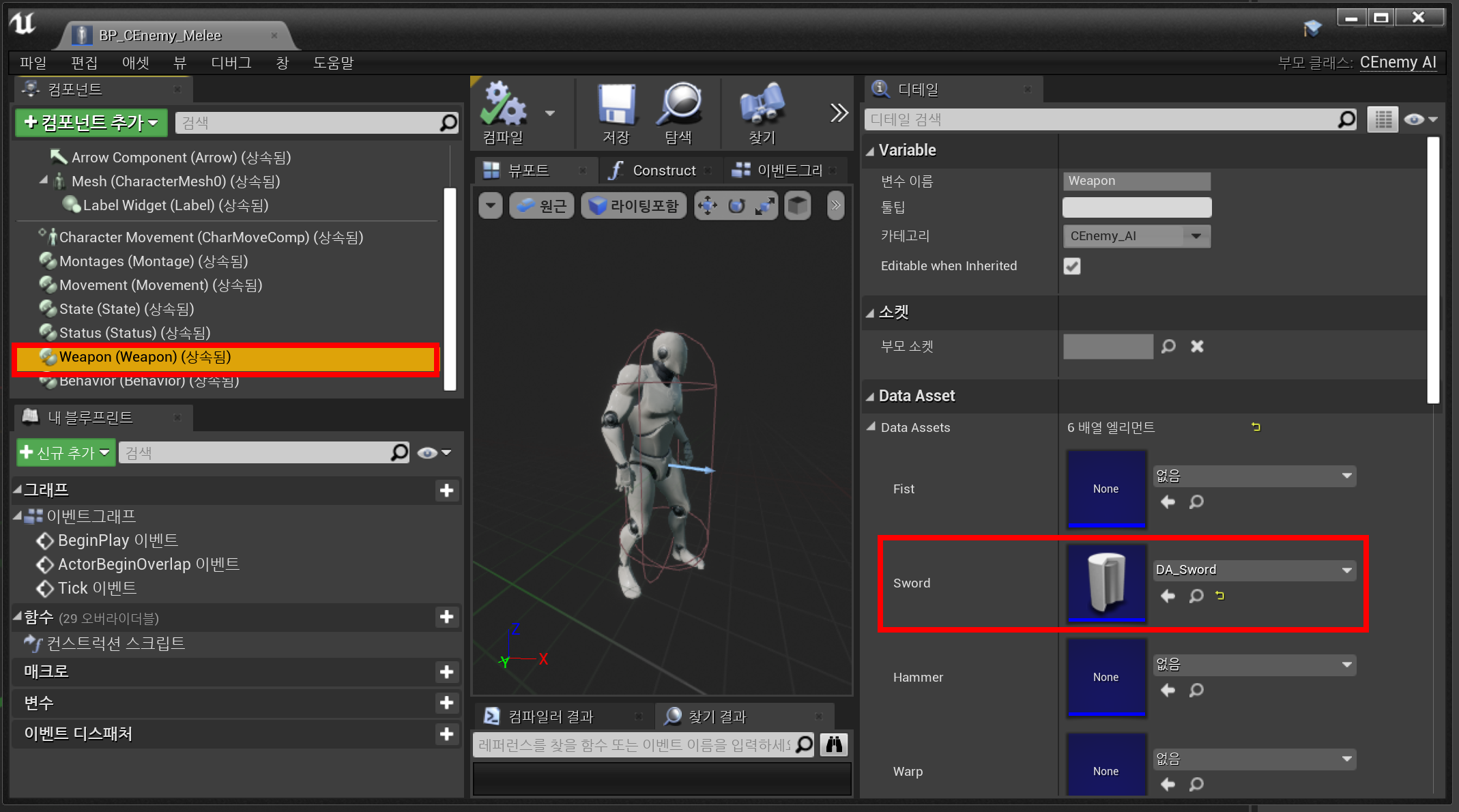Open the CEnemy_AI category dropdown
1459x812 pixels.
tap(1196, 236)
